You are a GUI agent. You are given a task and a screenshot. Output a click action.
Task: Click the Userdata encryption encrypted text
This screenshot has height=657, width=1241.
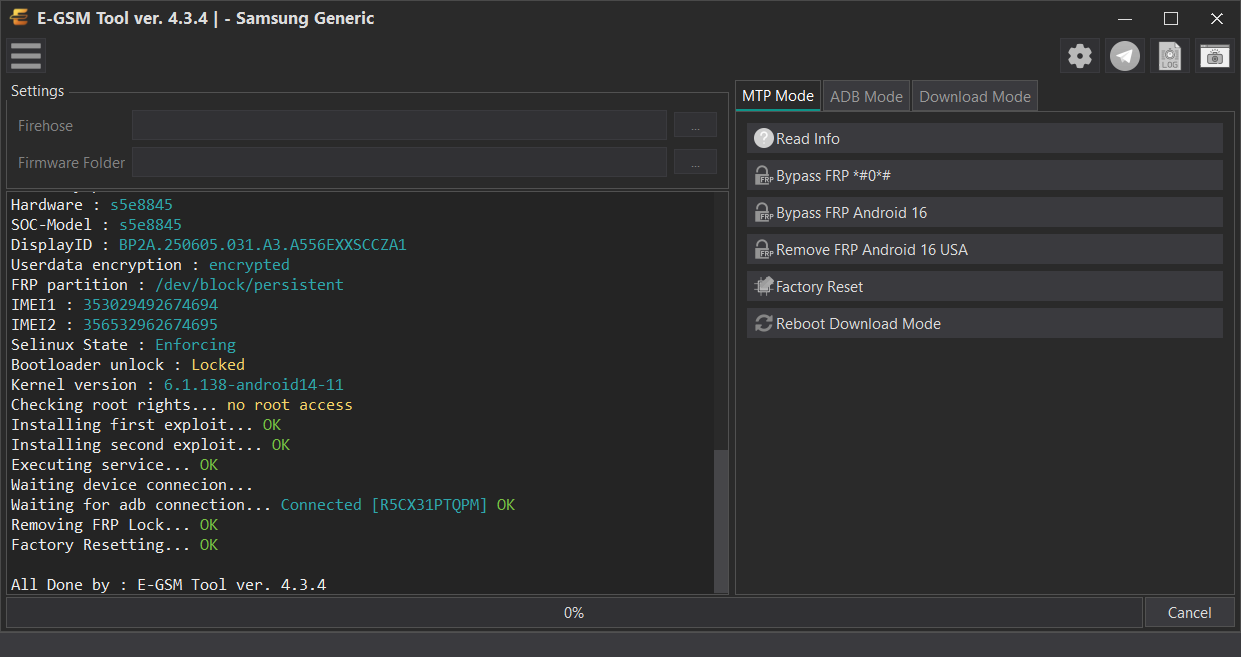pos(249,264)
